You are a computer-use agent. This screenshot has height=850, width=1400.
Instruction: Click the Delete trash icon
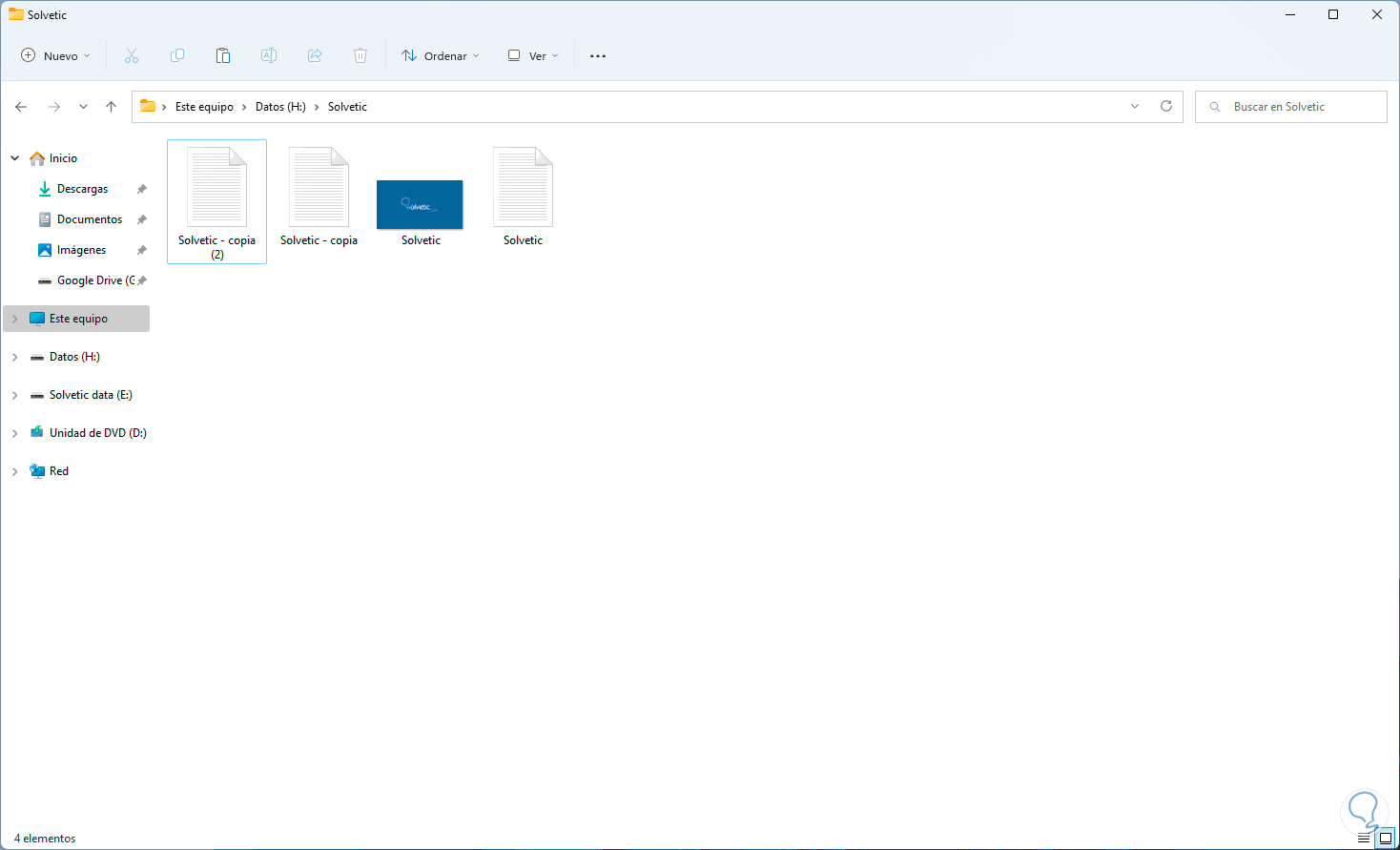pos(360,56)
